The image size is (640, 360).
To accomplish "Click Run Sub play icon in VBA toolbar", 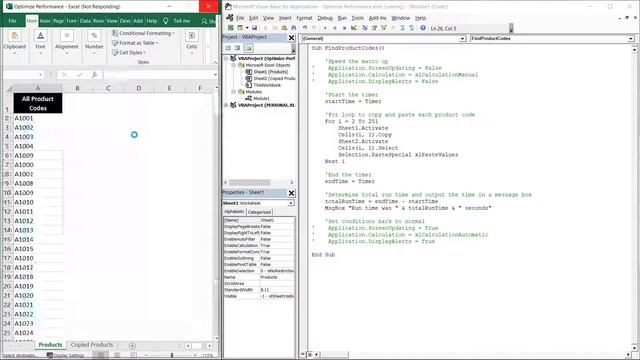I will [325, 28].
